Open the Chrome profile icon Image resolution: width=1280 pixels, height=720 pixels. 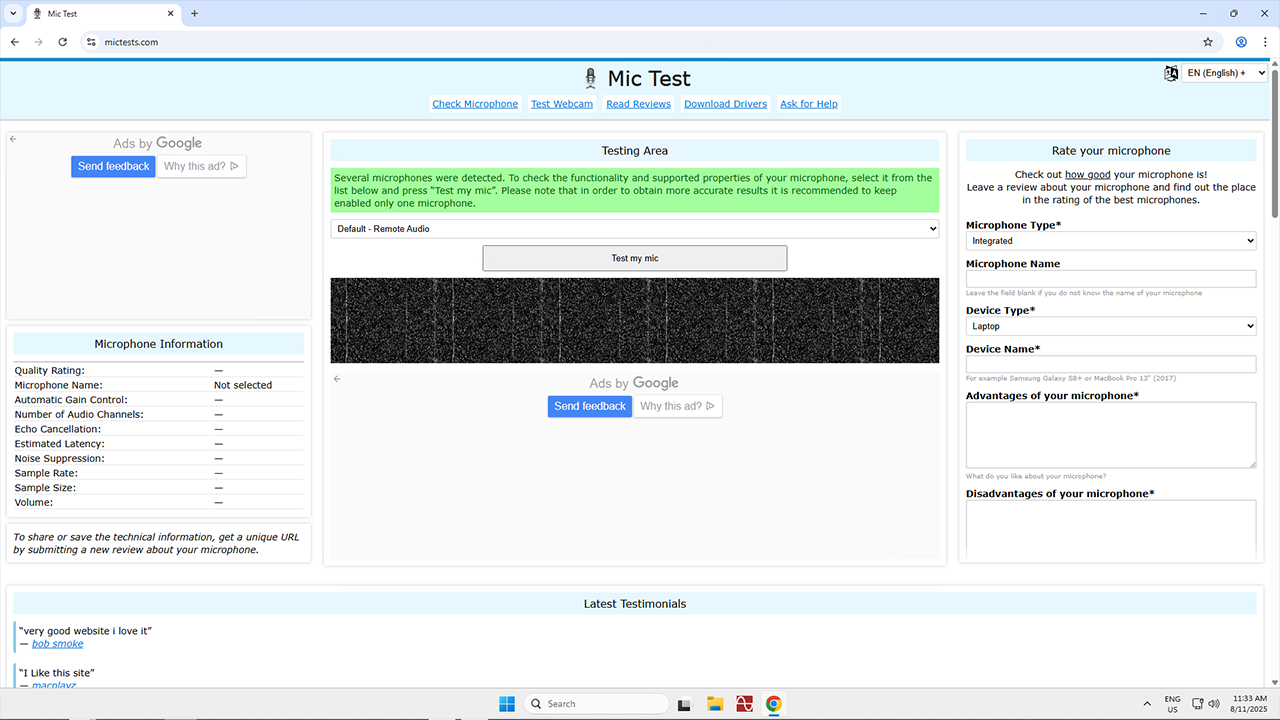(x=1241, y=42)
